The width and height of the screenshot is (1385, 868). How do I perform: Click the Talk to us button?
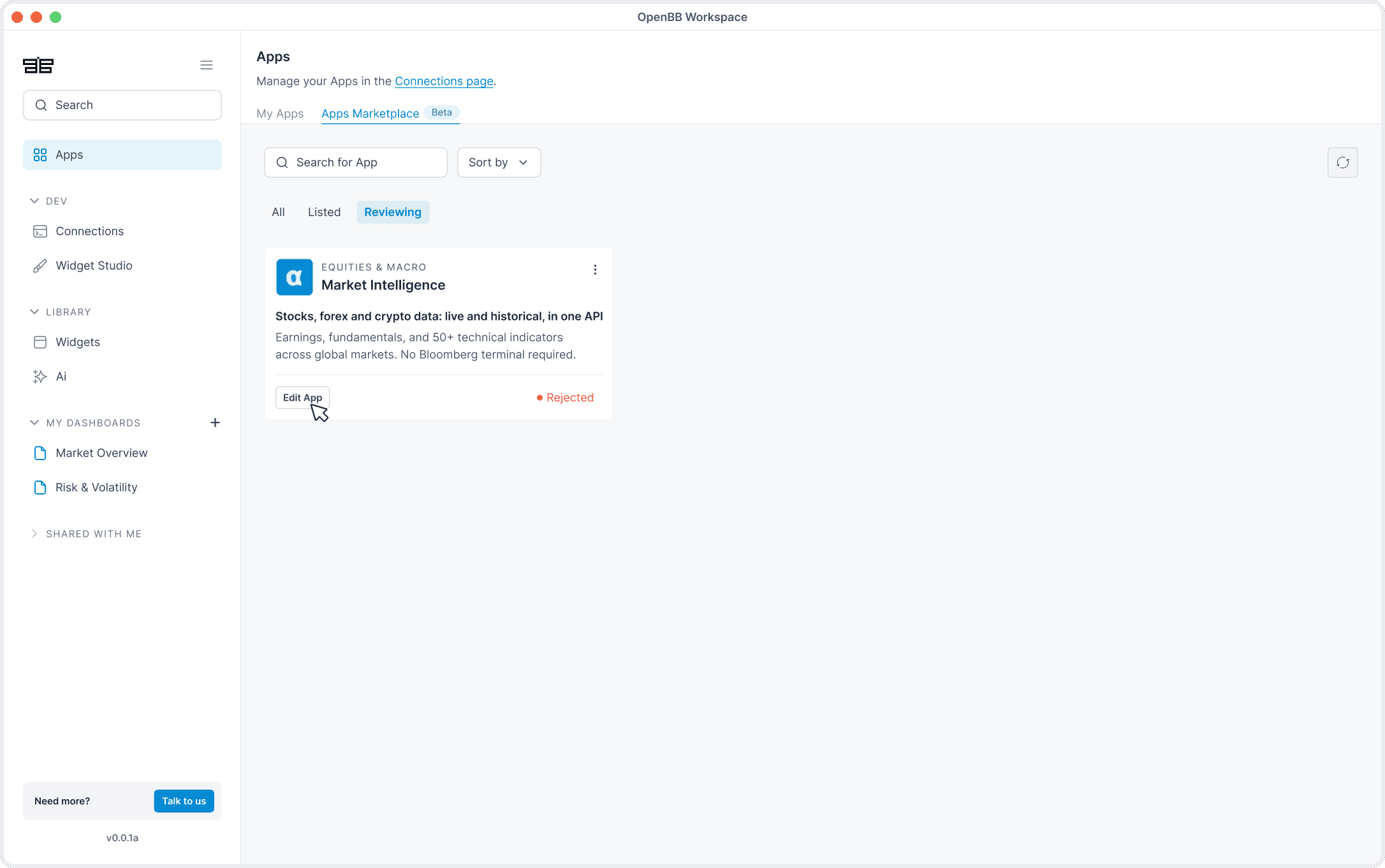click(x=184, y=801)
